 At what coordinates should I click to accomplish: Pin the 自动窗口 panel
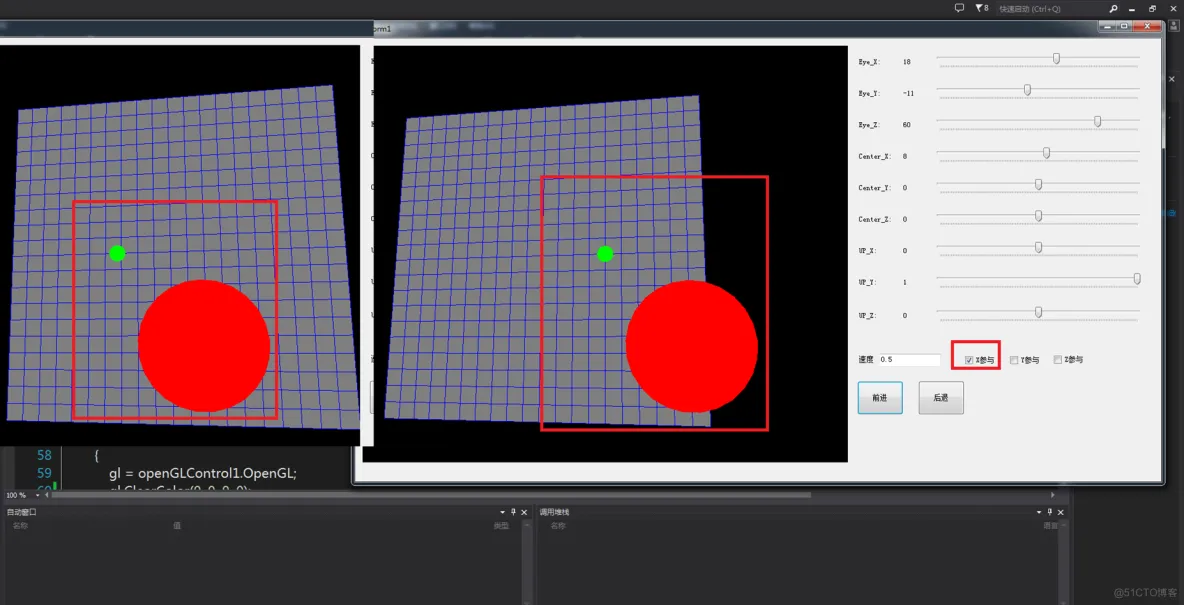point(513,512)
